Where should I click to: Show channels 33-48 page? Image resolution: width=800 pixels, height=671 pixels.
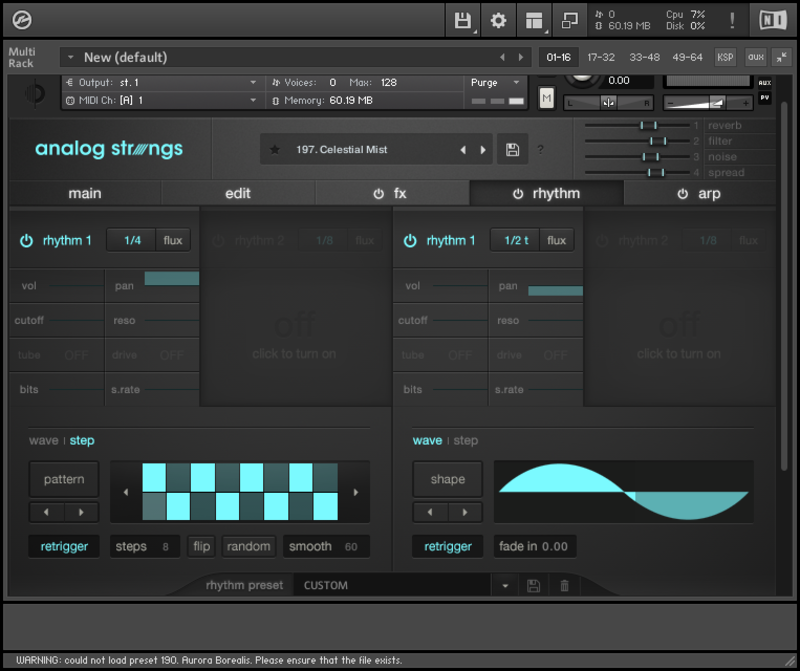point(644,57)
